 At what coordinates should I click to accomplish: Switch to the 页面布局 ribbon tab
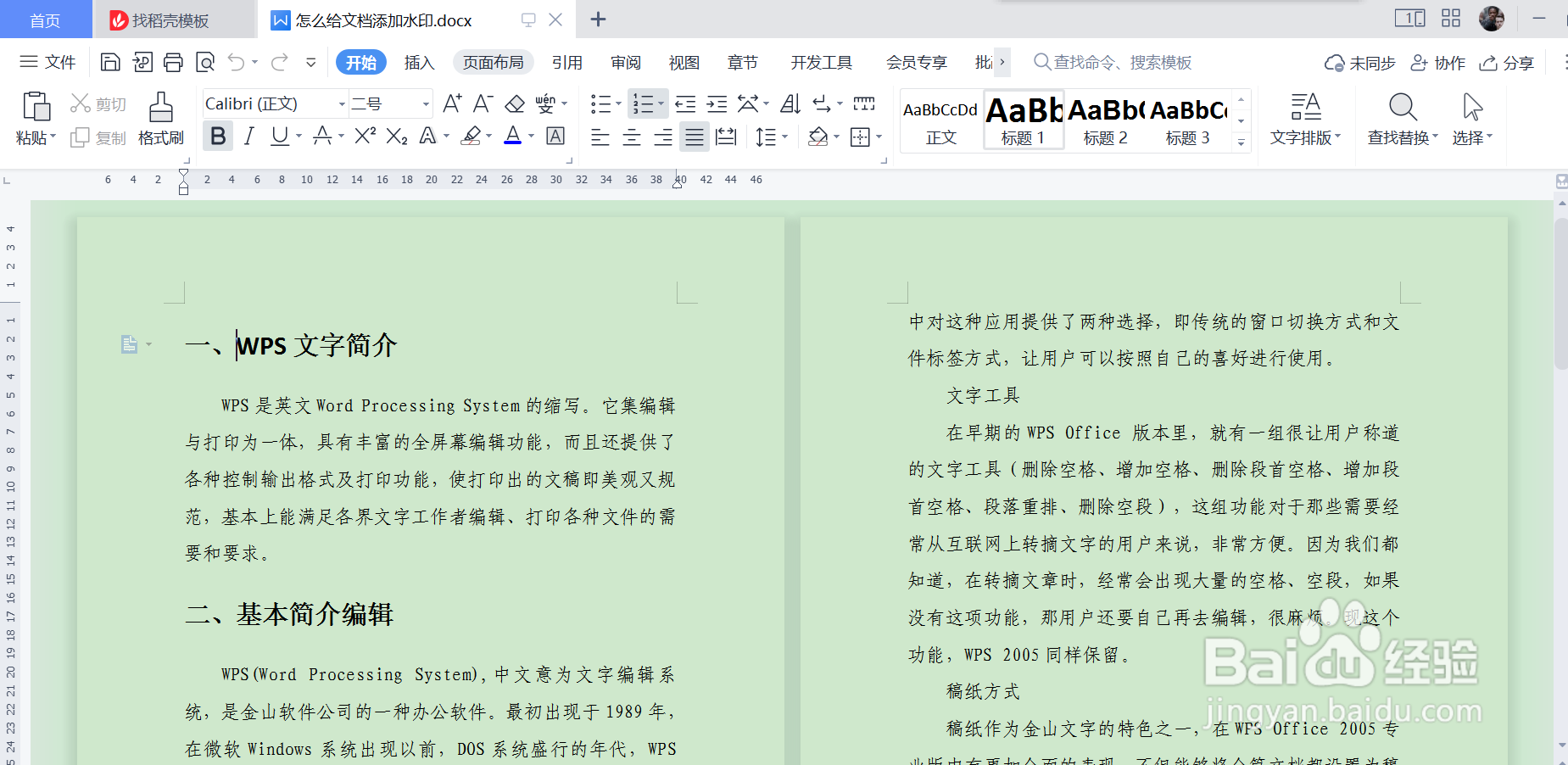pos(494,62)
